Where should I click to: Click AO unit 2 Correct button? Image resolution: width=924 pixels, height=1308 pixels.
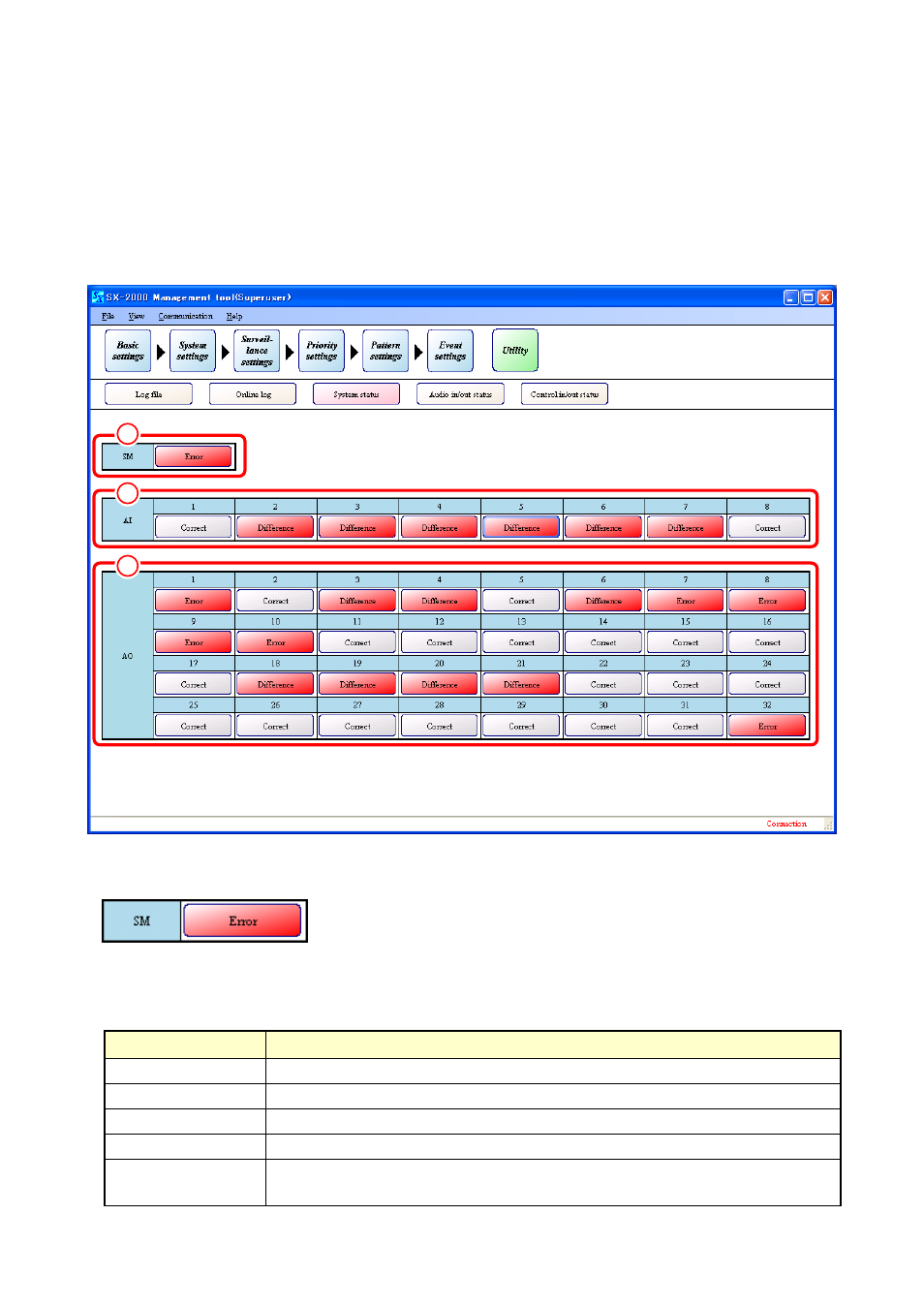(276, 601)
